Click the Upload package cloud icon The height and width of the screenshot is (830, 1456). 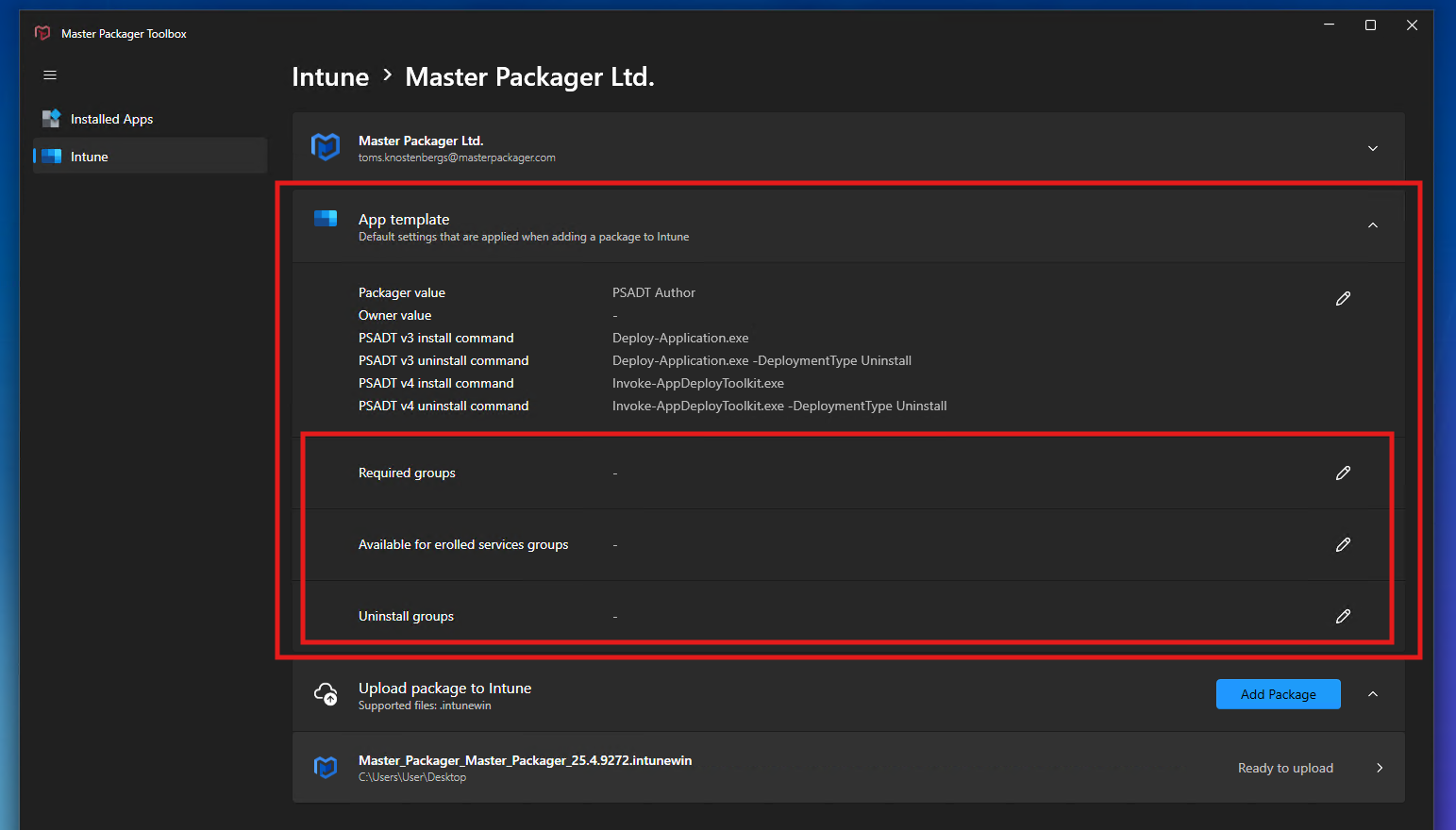326,694
